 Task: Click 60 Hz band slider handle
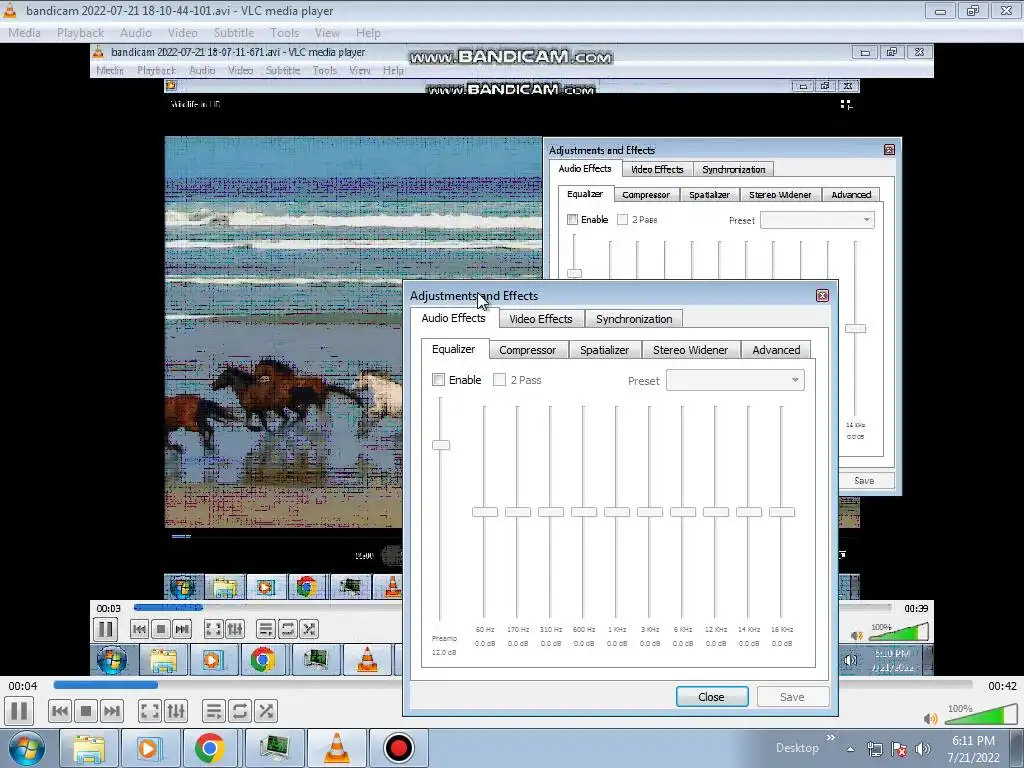tap(485, 512)
